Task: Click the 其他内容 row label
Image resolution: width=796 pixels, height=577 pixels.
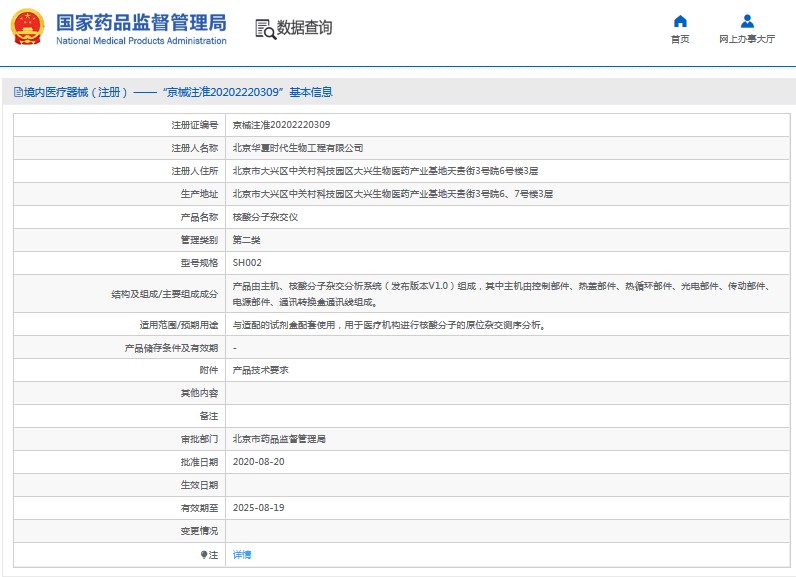Action: 199,393
